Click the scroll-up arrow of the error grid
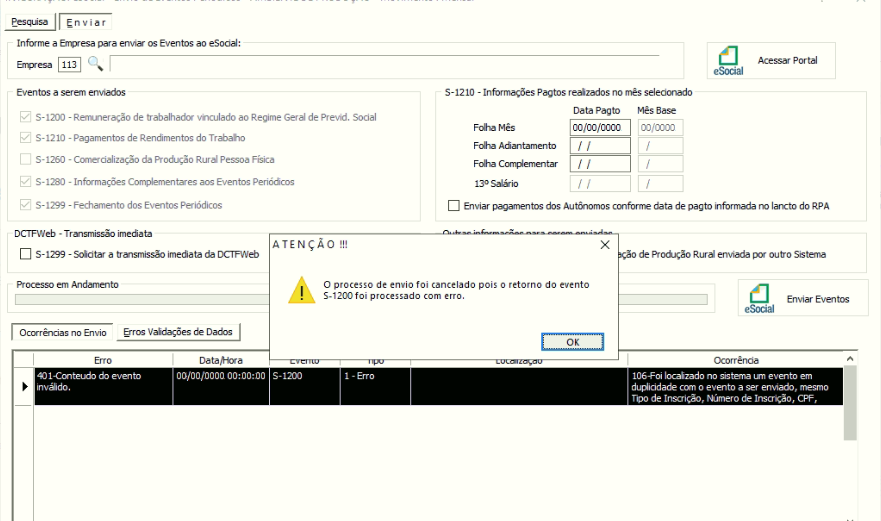This screenshot has width=881, height=521. click(x=850, y=359)
